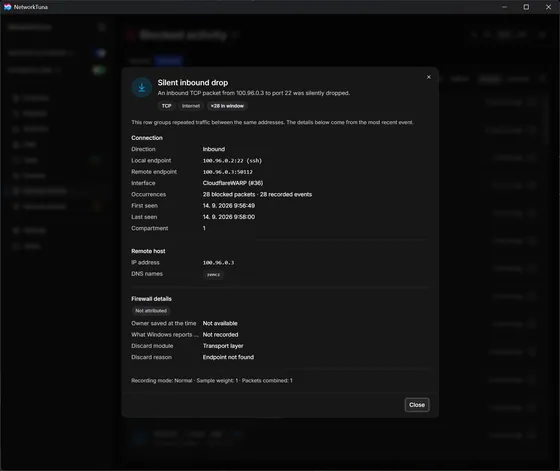
Task: Click the truncated What Windows reports label
Action: click(x=165, y=335)
